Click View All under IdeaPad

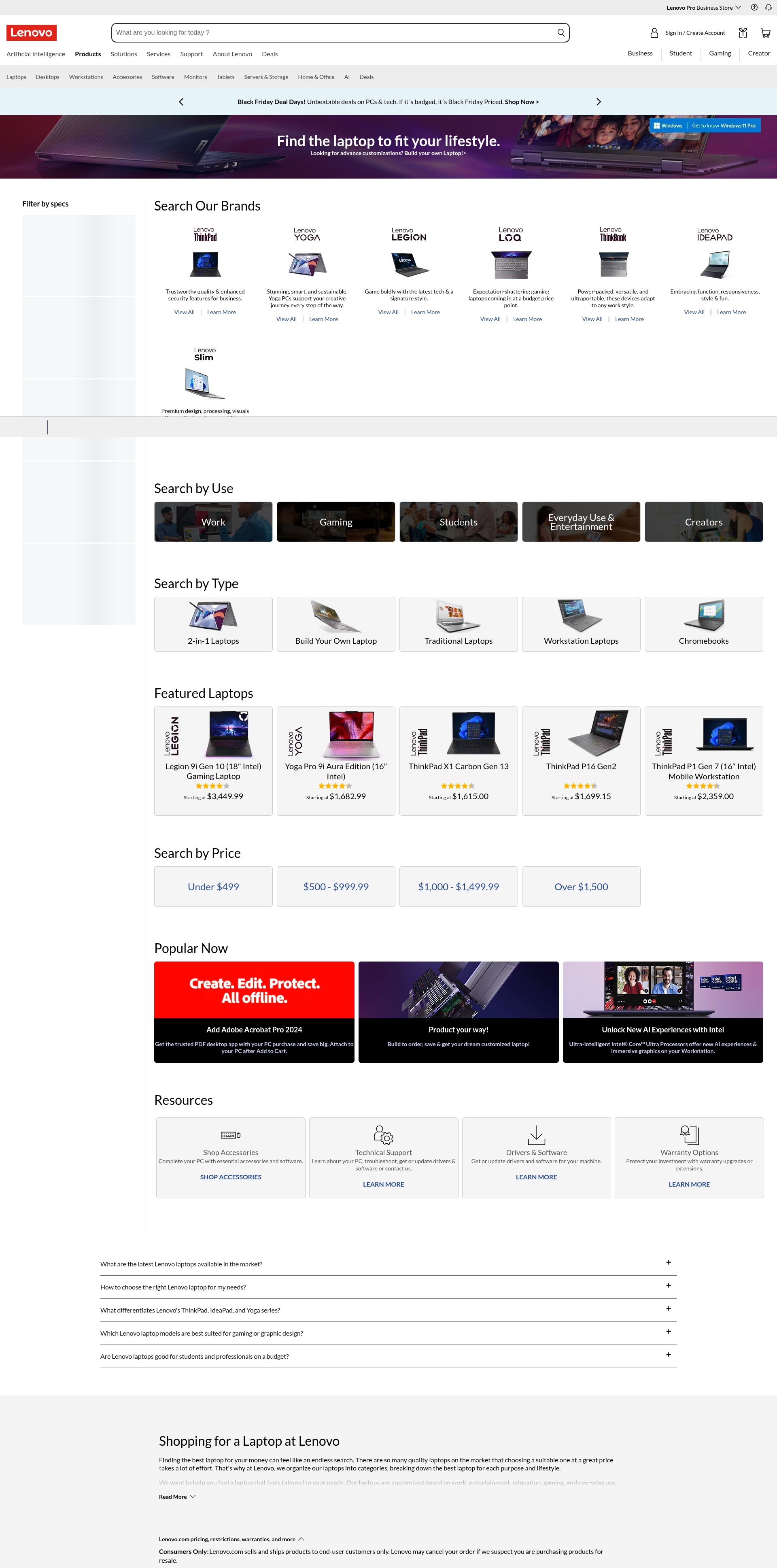tap(694, 312)
